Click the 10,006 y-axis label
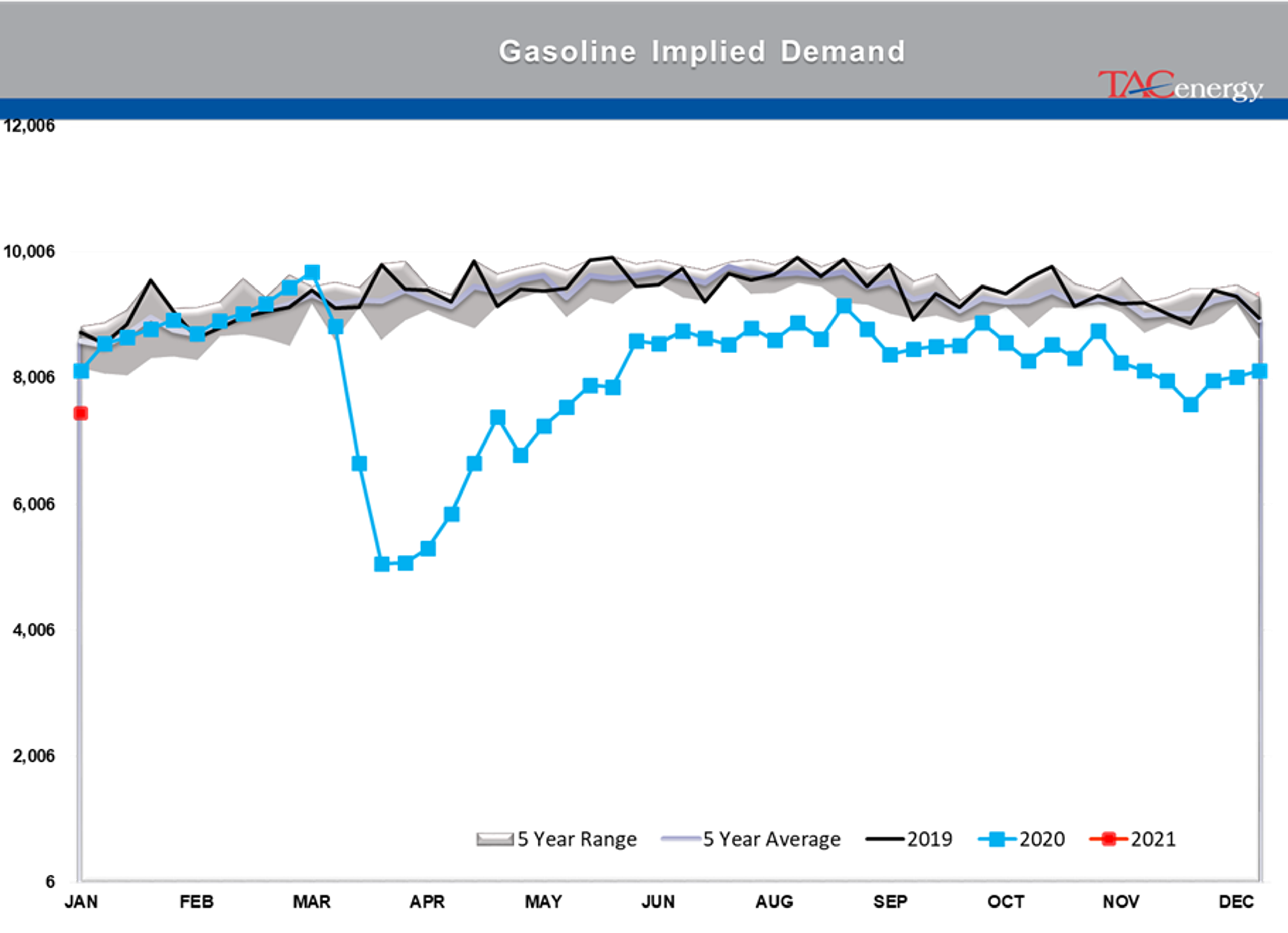The height and width of the screenshot is (933, 1288). (x=30, y=251)
